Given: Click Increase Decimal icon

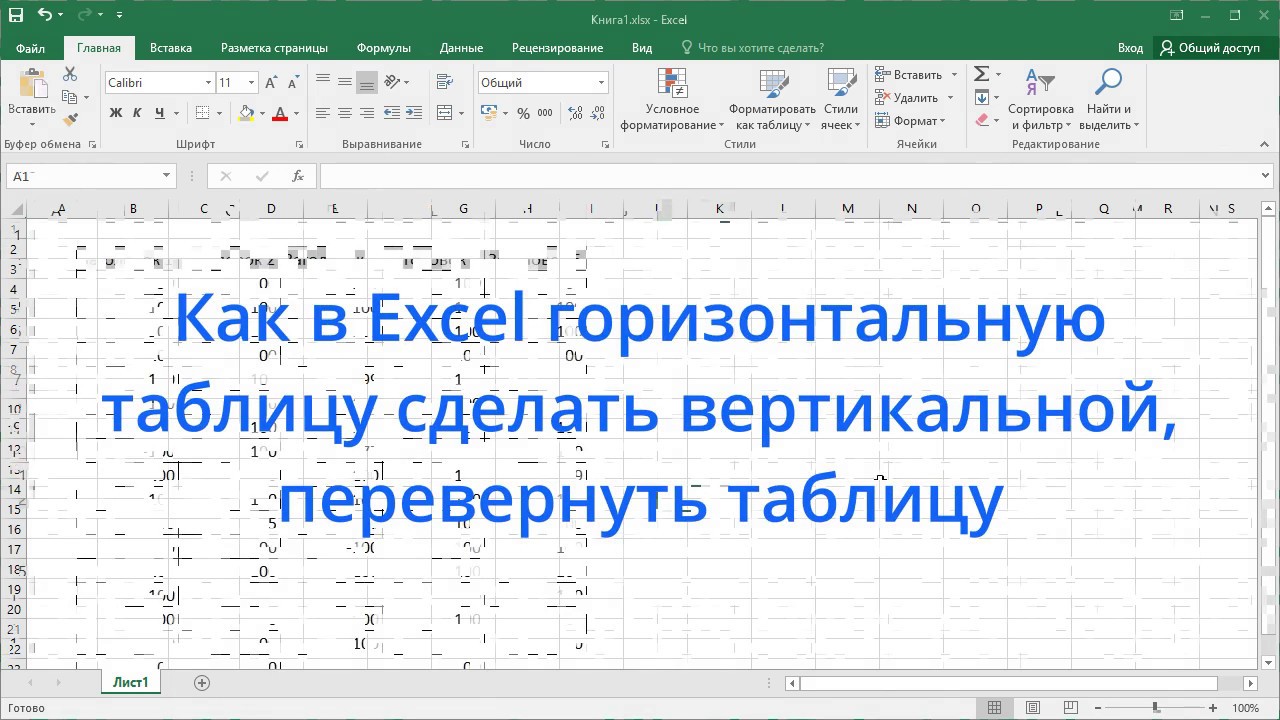Looking at the screenshot, I should [x=575, y=113].
